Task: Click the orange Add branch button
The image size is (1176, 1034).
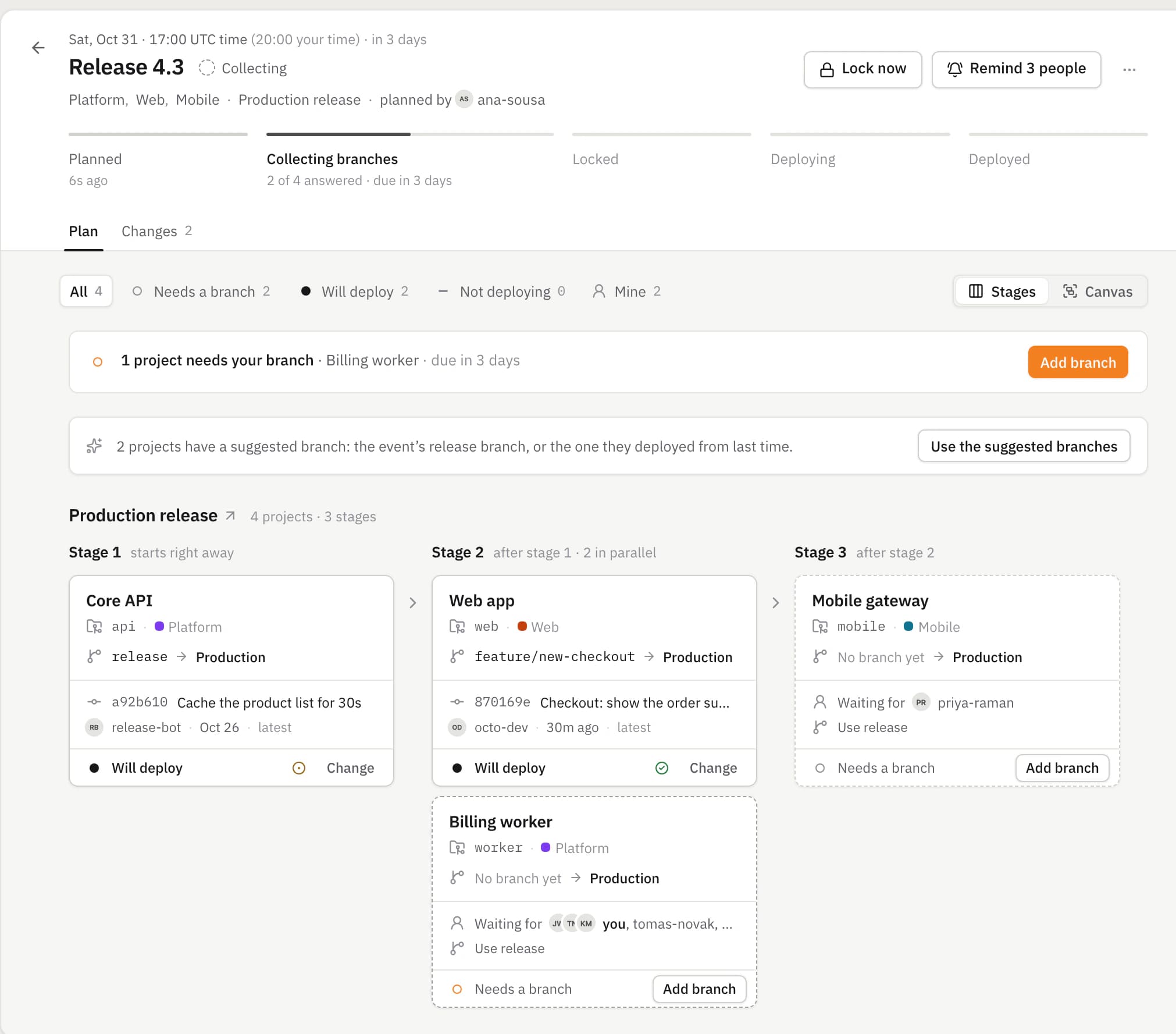Action: point(1078,362)
